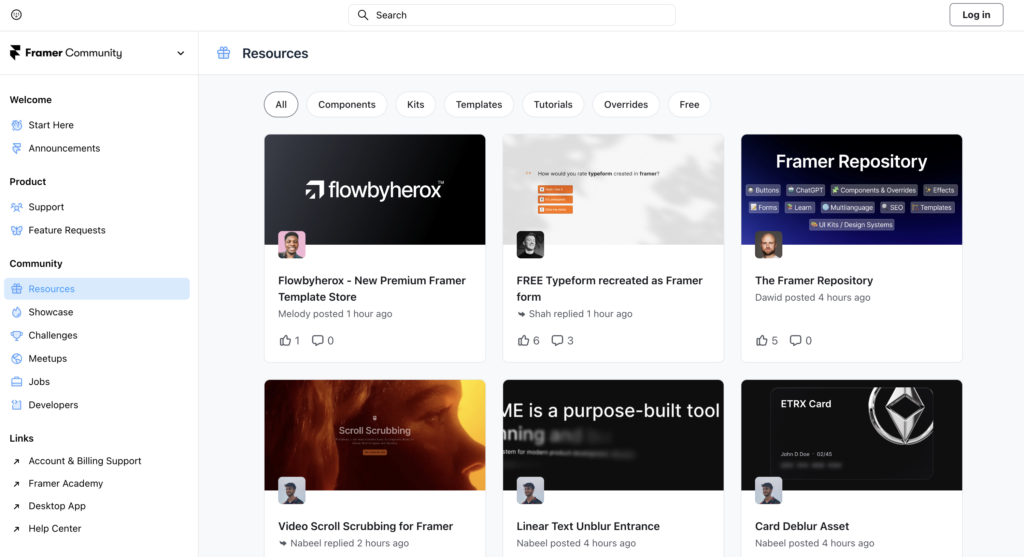Open the Framer Repository card image
This screenshot has height=557, width=1024.
pos(852,189)
